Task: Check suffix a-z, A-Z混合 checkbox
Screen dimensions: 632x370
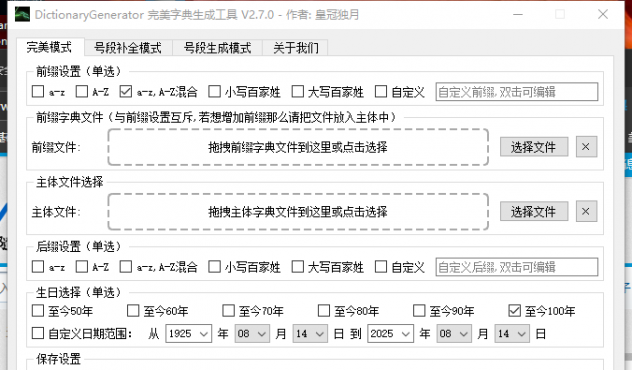Action: [x=126, y=266]
